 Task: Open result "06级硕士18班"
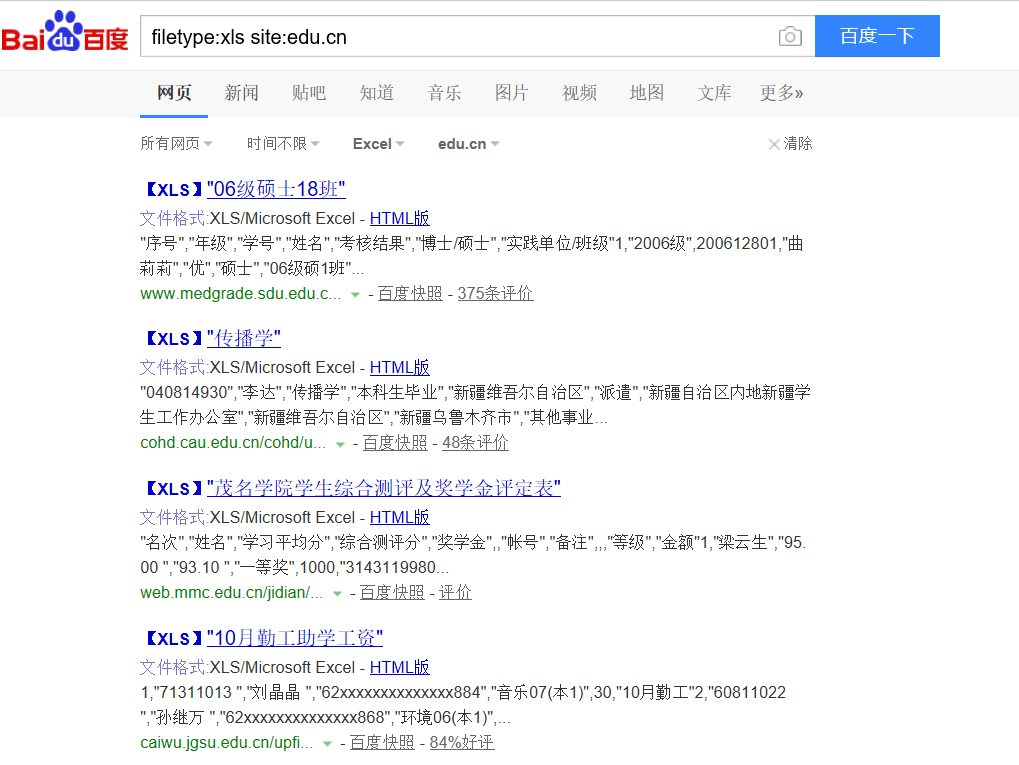[276, 189]
